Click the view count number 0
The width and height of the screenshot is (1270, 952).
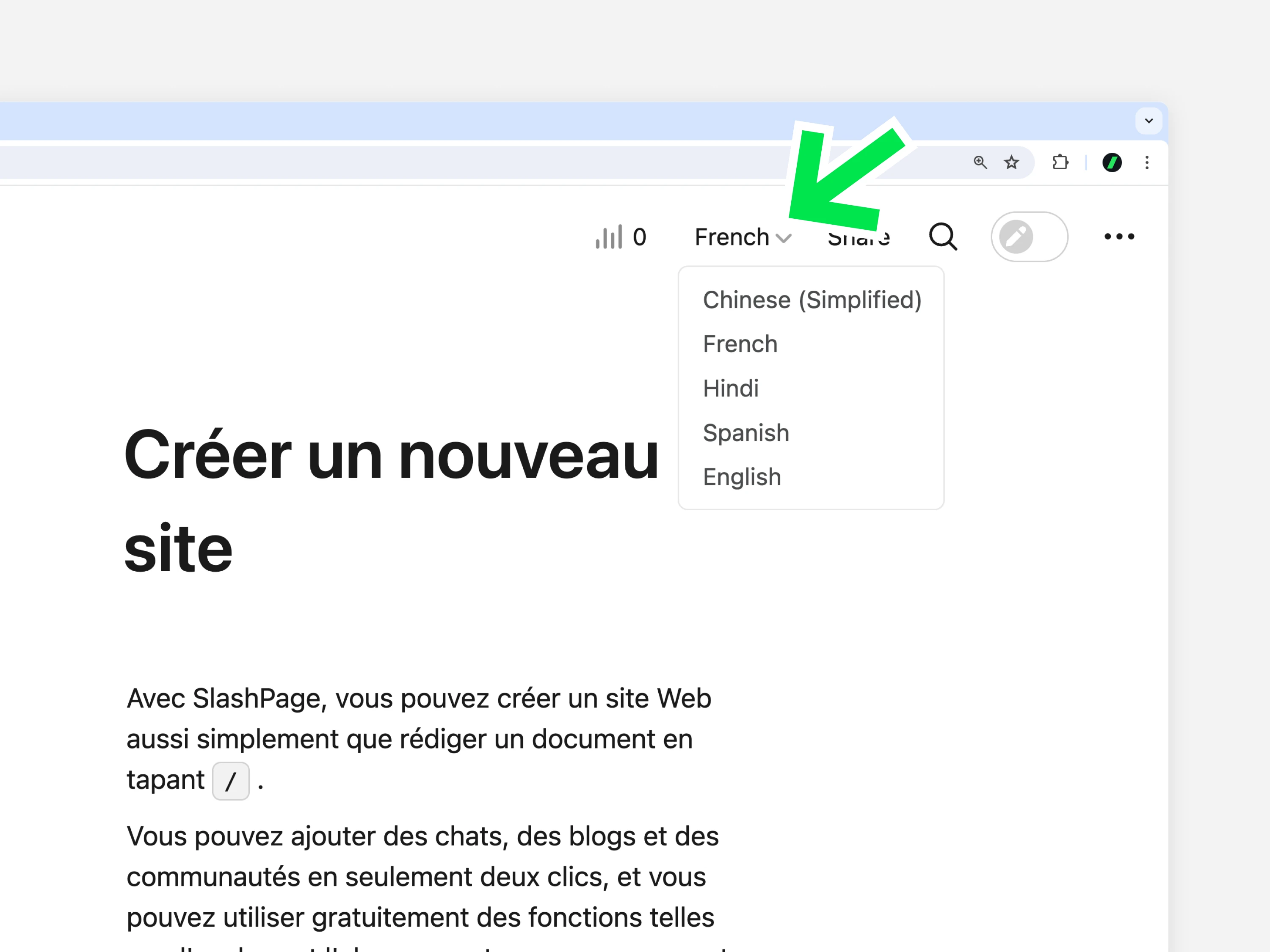tap(639, 237)
